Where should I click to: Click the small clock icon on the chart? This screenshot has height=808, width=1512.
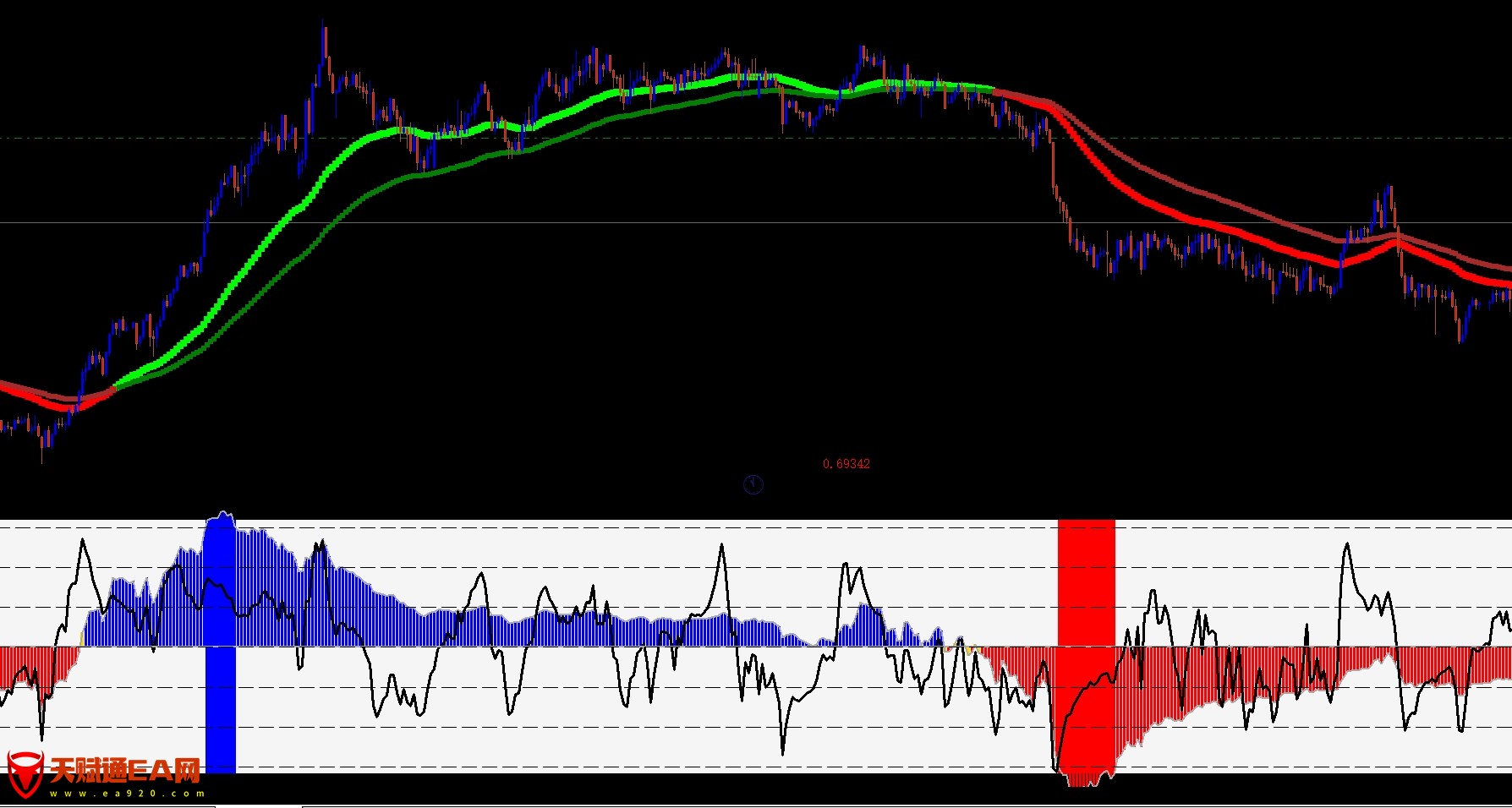[753, 484]
